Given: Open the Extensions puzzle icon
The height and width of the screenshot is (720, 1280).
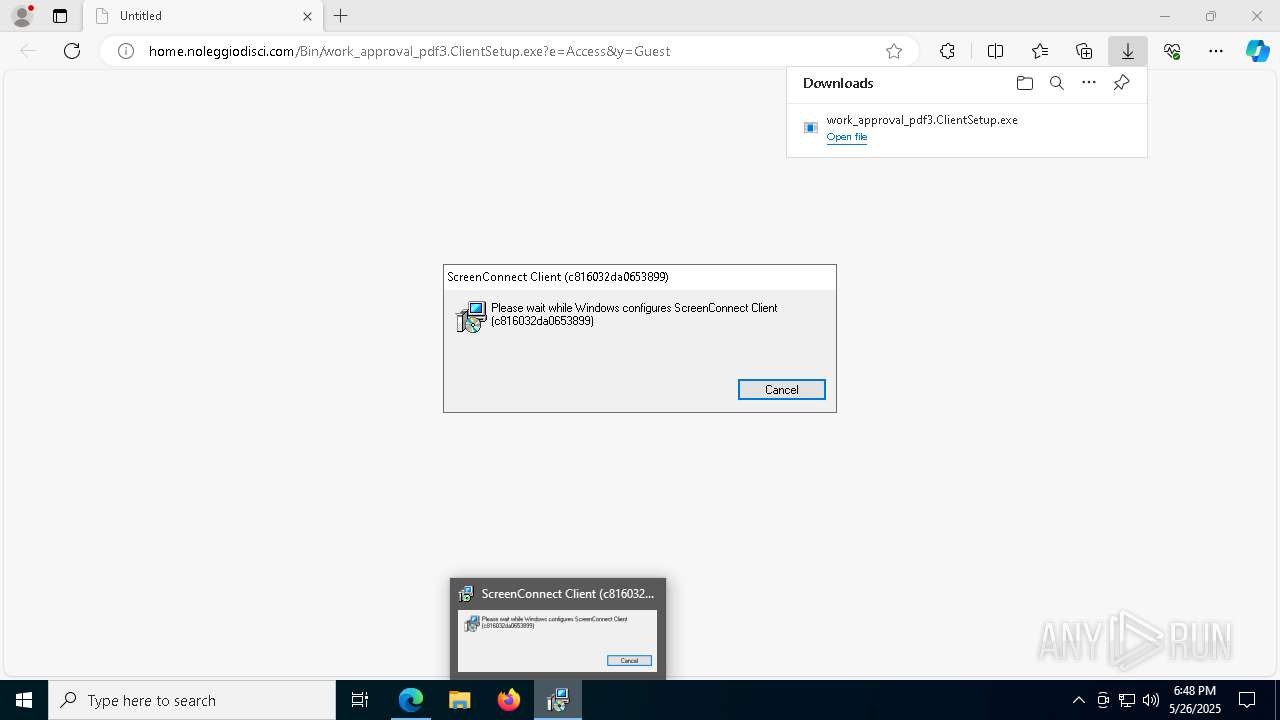Looking at the screenshot, I should click(947, 51).
